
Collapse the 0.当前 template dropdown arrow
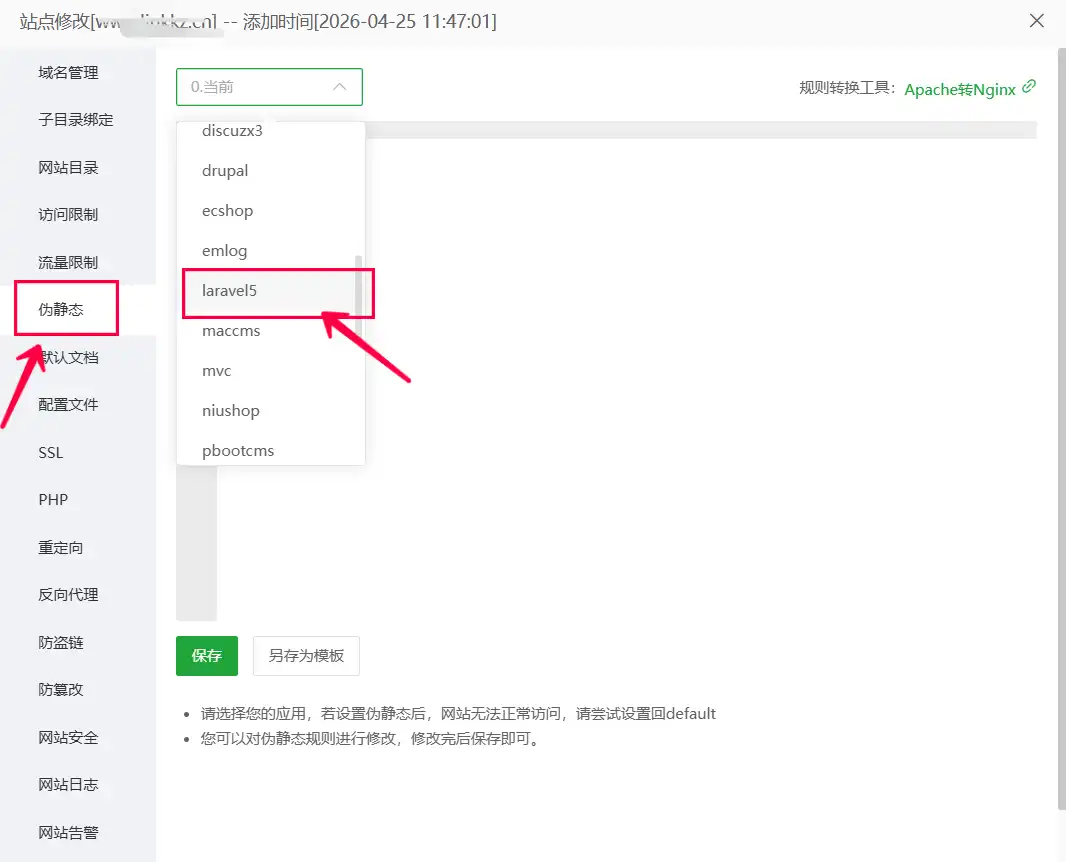[339, 87]
